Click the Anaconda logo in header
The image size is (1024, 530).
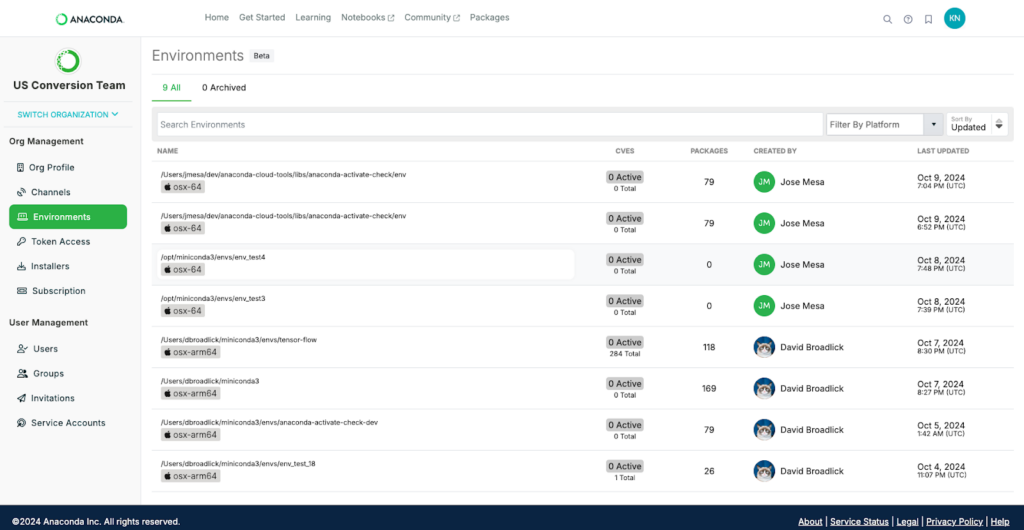tap(90, 20)
